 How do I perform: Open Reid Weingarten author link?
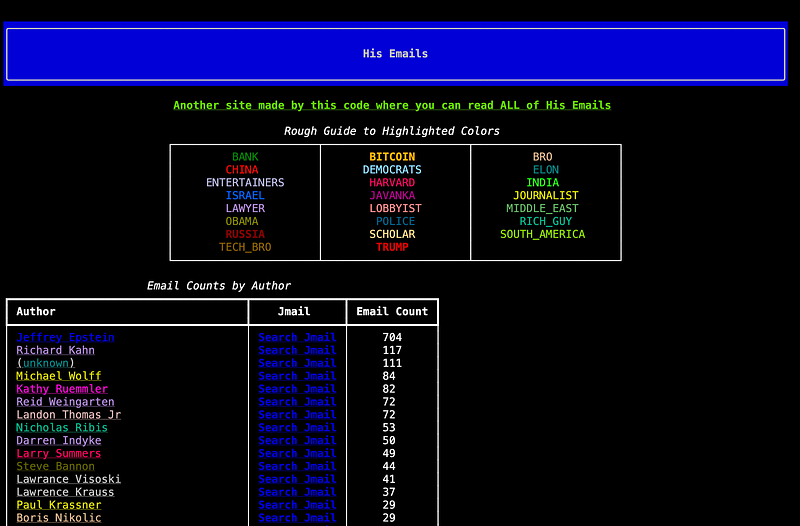(x=65, y=402)
